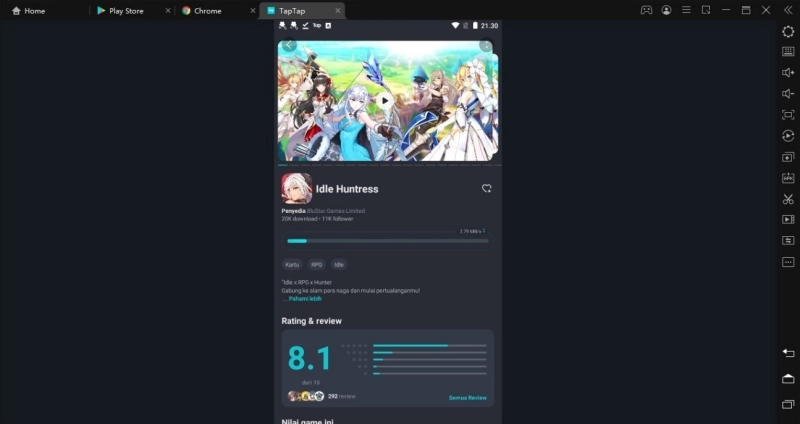Open the emulator hamburger menu

[x=686, y=10]
